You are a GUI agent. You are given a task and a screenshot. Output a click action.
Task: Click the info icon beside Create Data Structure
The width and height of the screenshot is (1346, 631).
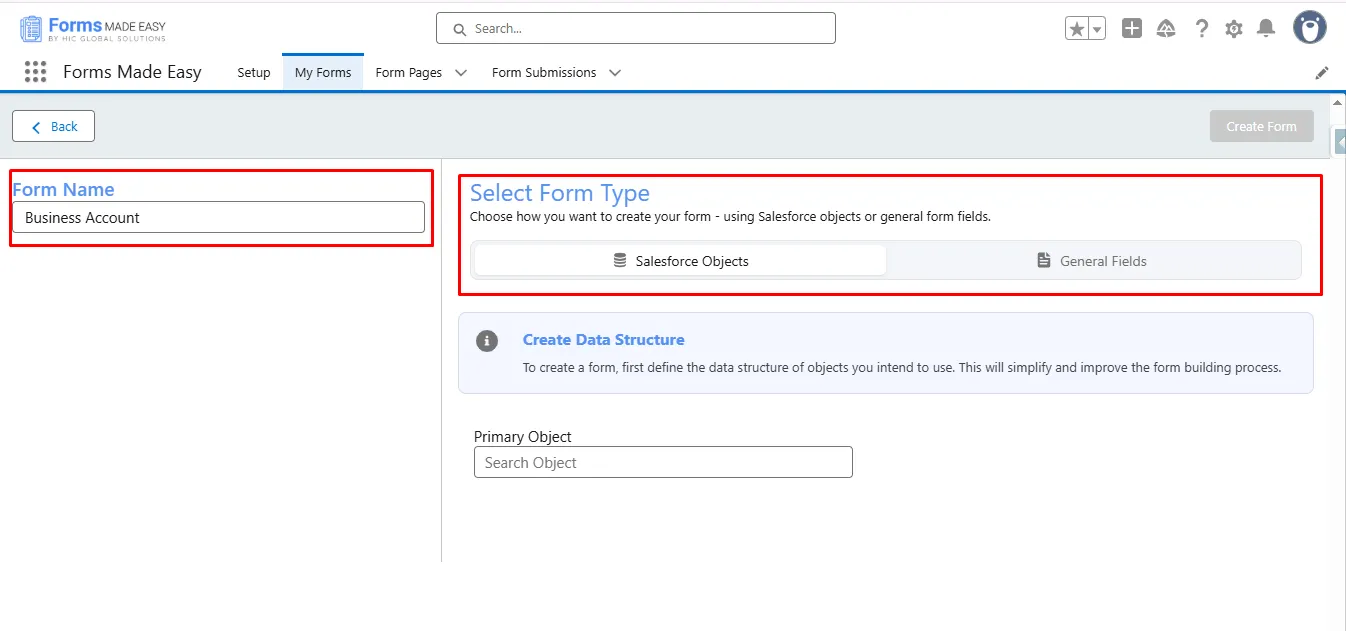(487, 341)
